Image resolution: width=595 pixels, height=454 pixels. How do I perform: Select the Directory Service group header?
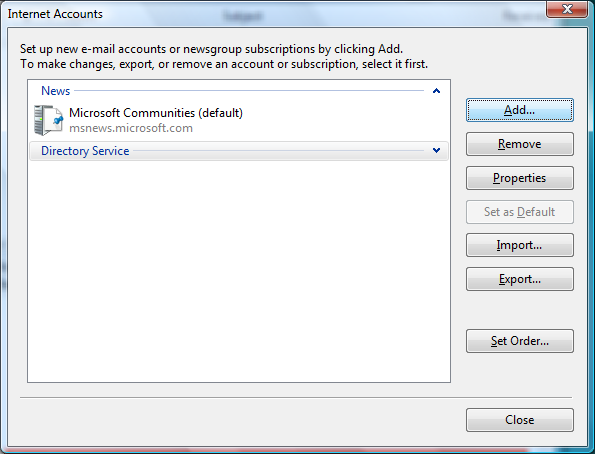point(239,151)
